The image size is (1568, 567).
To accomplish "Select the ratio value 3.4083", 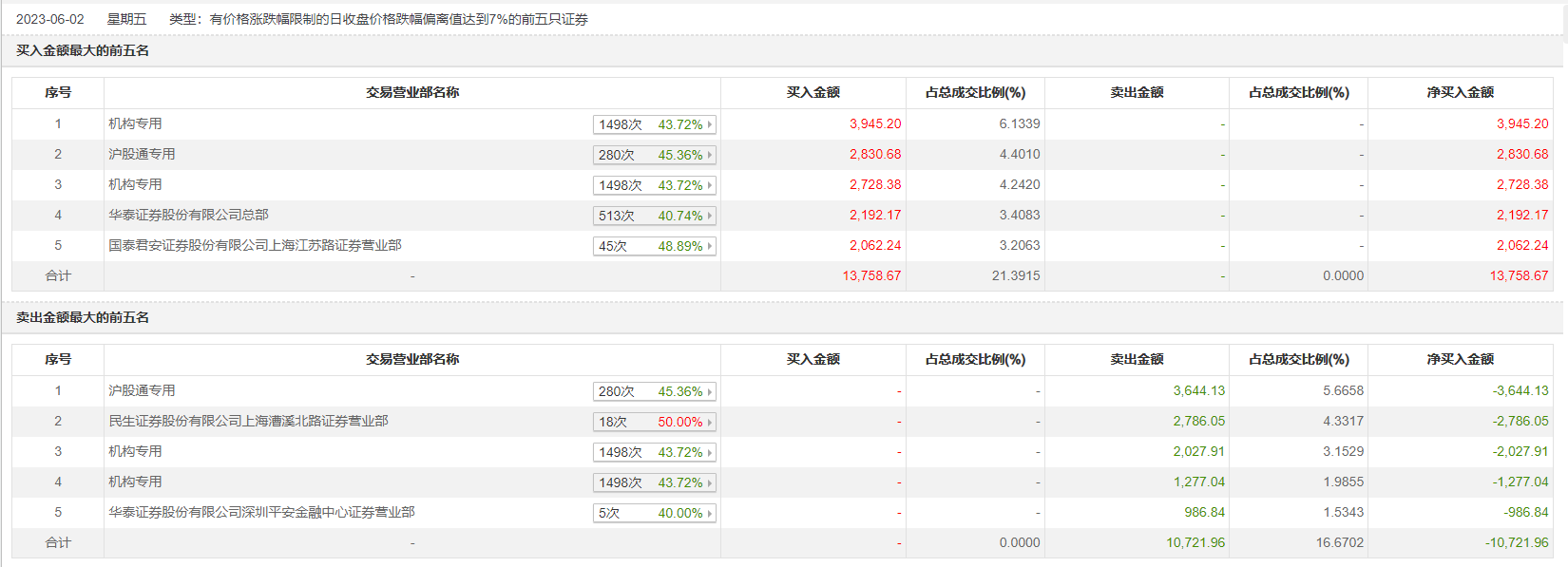I will click(1020, 215).
